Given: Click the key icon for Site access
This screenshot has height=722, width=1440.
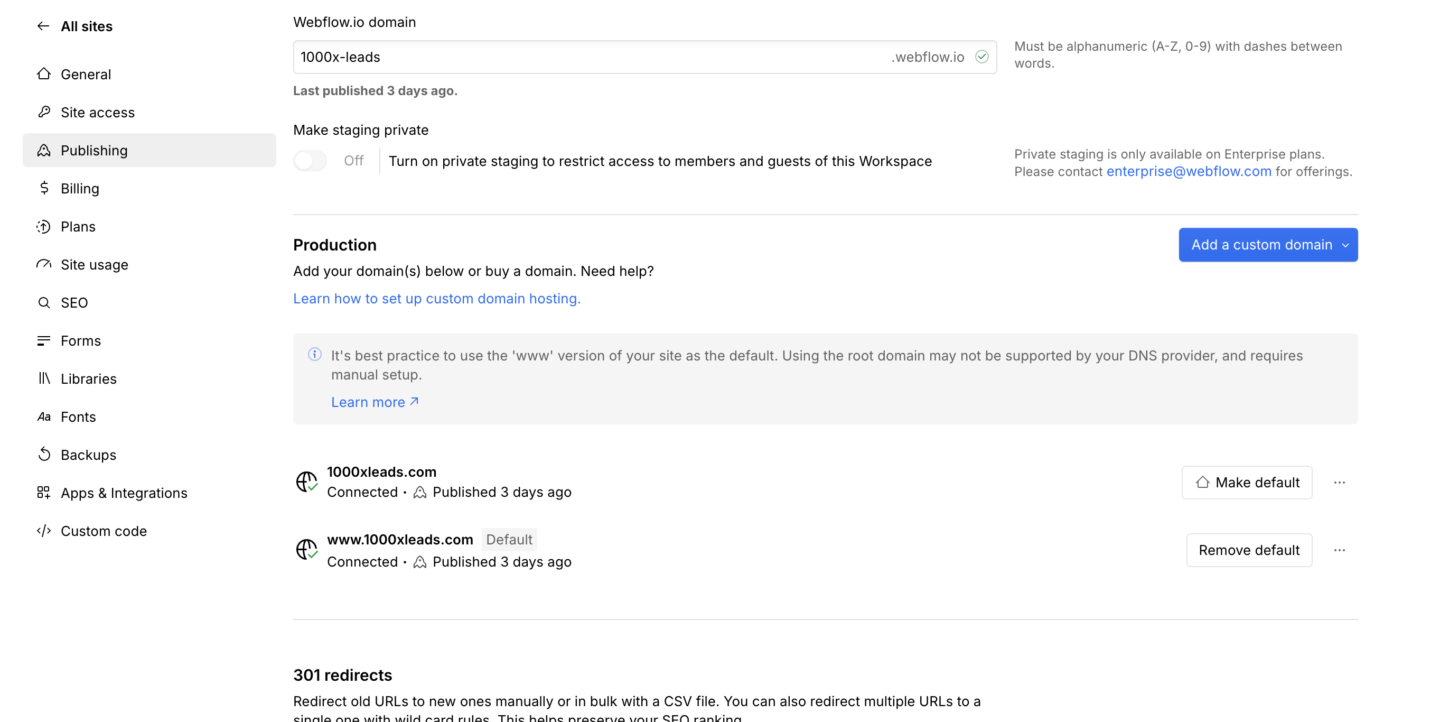Looking at the screenshot, I should point(43,112).
